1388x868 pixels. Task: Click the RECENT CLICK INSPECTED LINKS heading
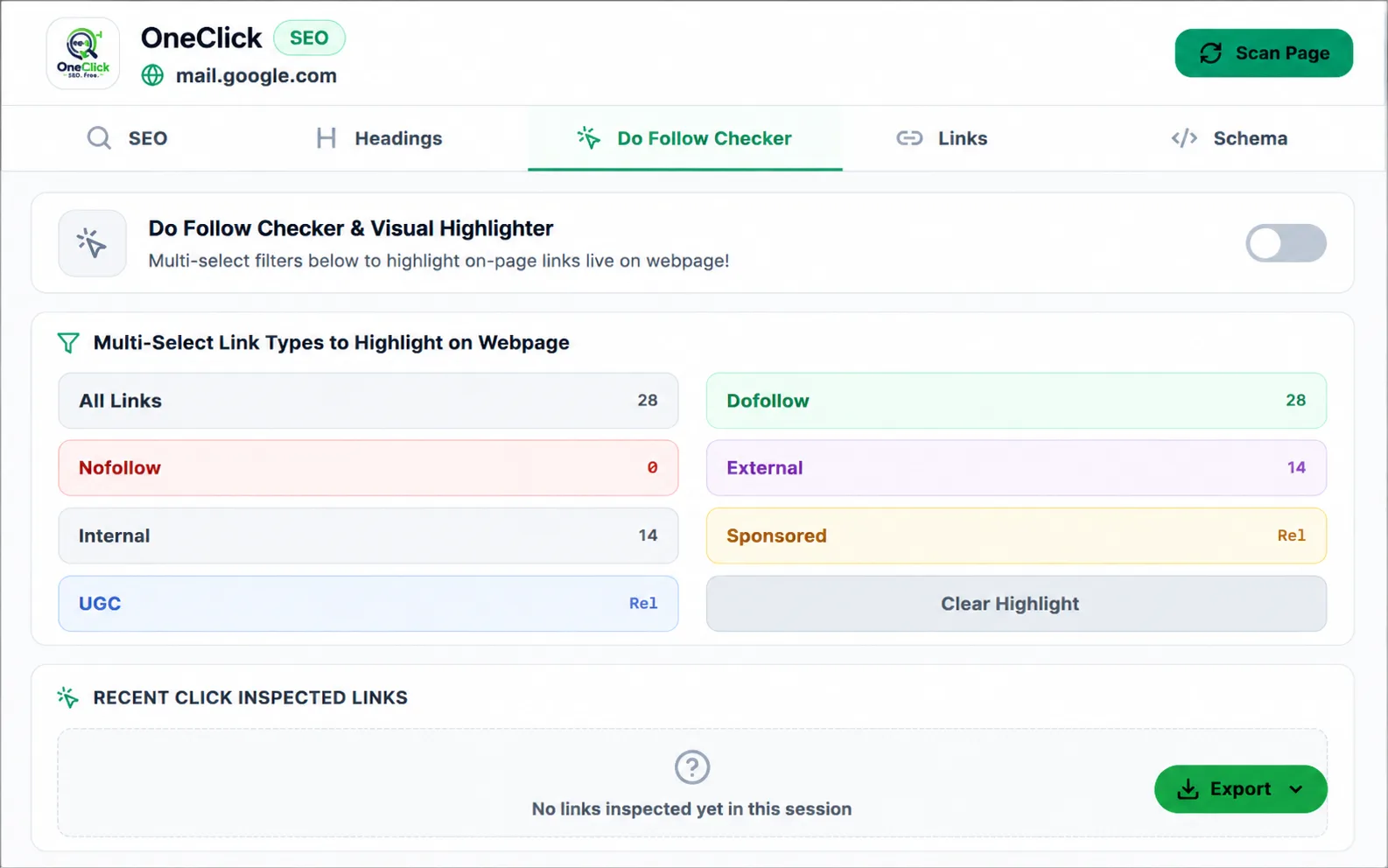250,697
